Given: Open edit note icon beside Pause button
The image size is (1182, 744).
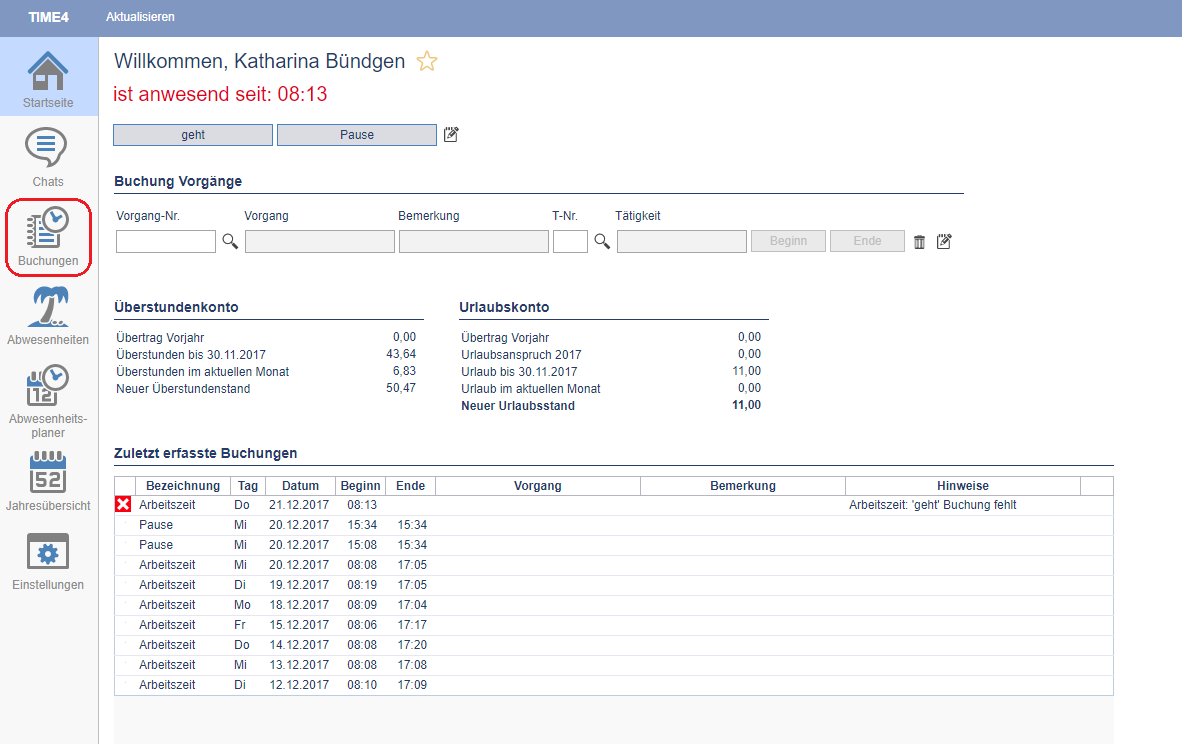Looking at the screenshot, I should tap(451, 134).
